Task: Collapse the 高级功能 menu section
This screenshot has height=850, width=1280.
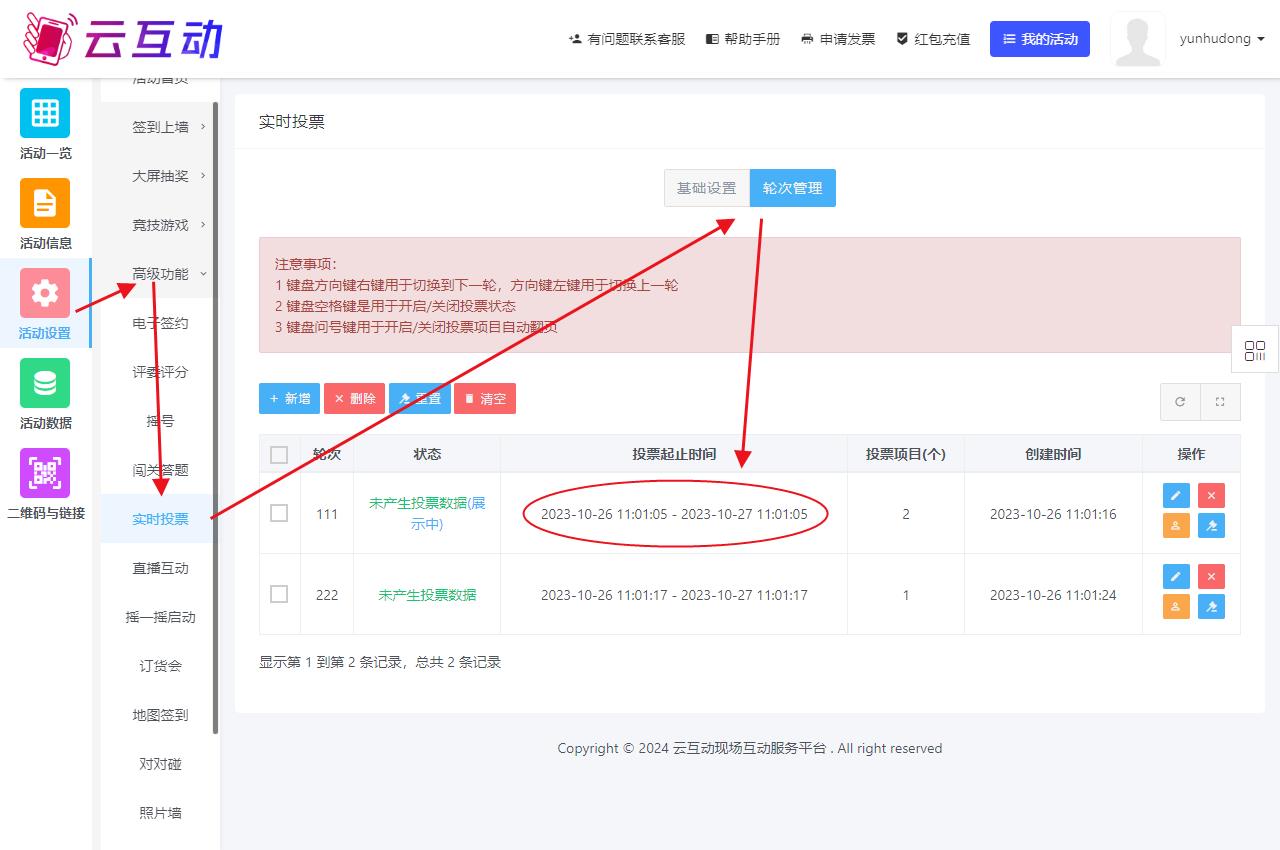Action: click(160, 274)
